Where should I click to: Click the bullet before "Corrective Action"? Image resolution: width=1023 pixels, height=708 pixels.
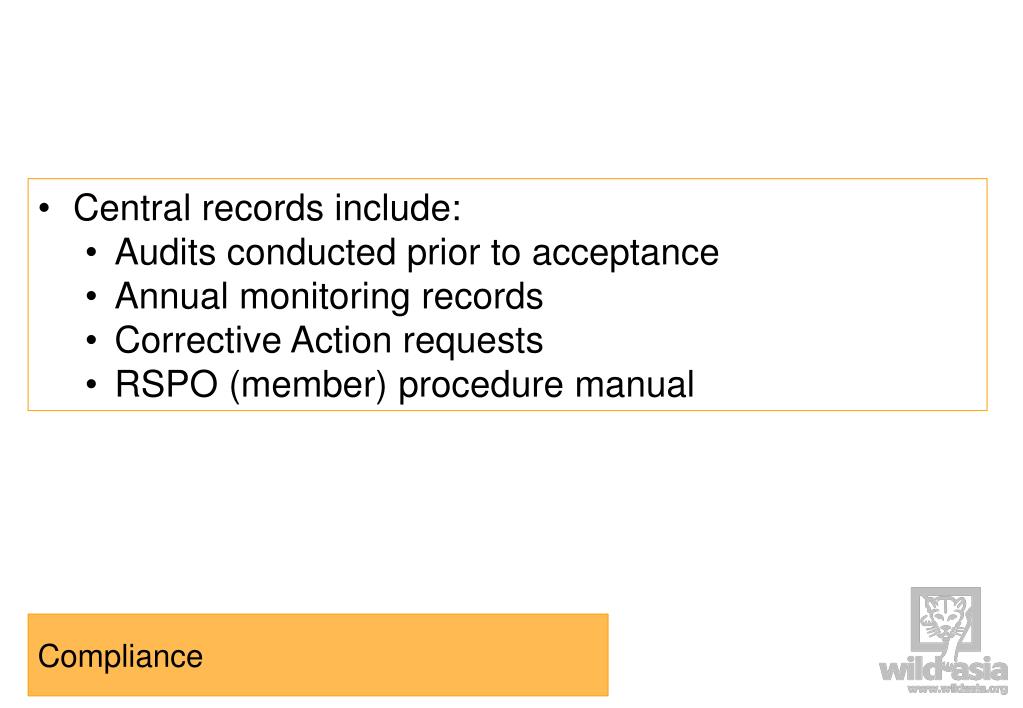91,341
